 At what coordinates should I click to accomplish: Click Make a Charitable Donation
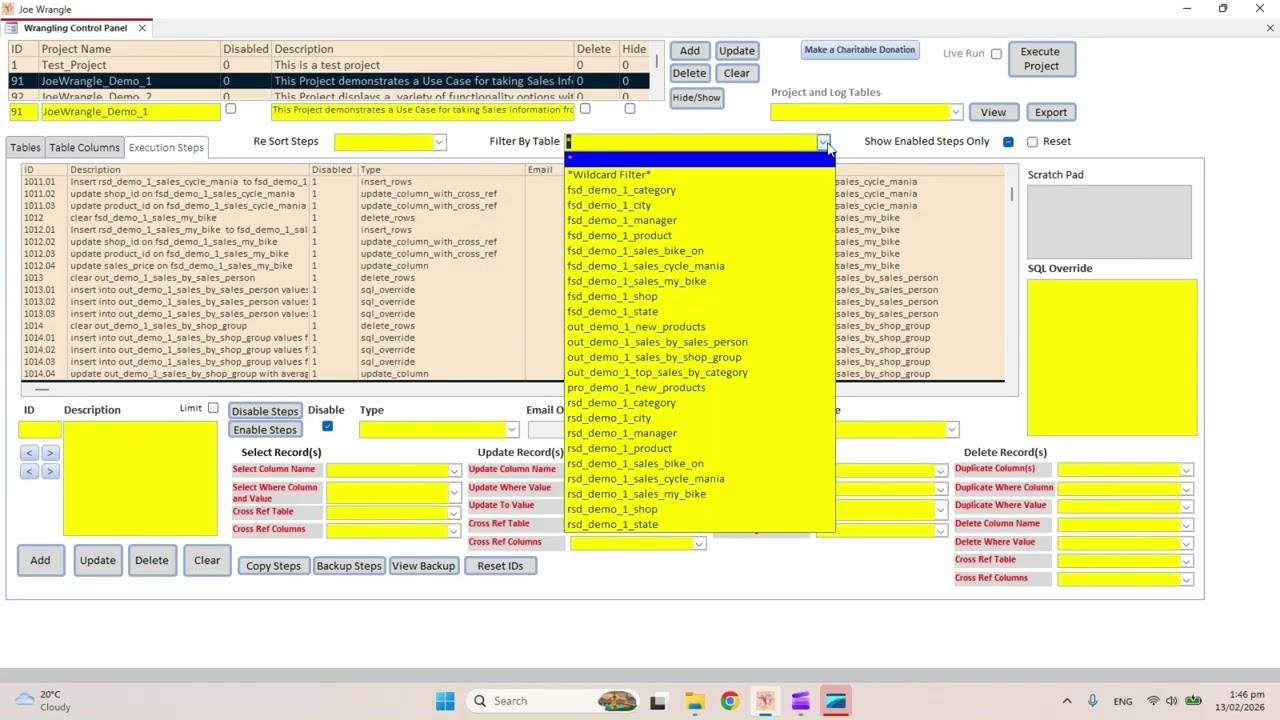pyautogui.click(x=859, y=50)
